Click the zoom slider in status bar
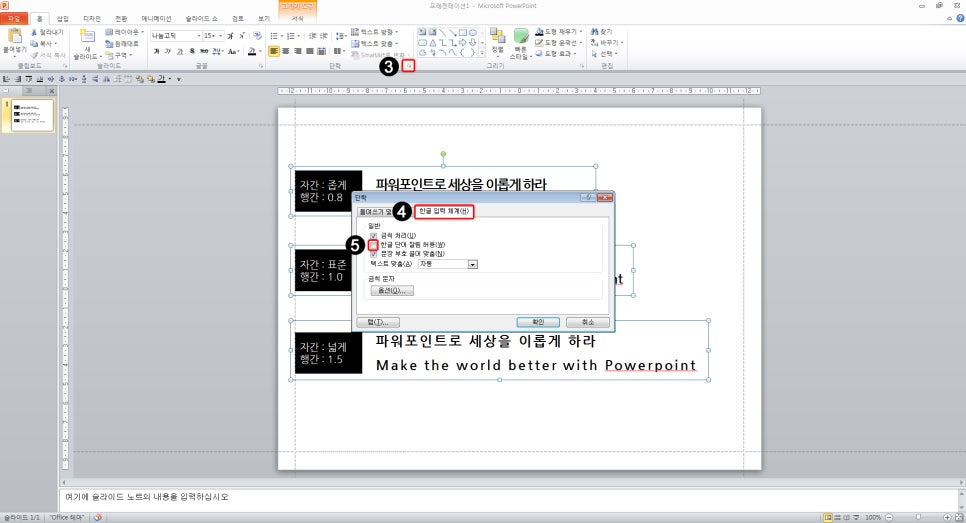 [918, 517]
